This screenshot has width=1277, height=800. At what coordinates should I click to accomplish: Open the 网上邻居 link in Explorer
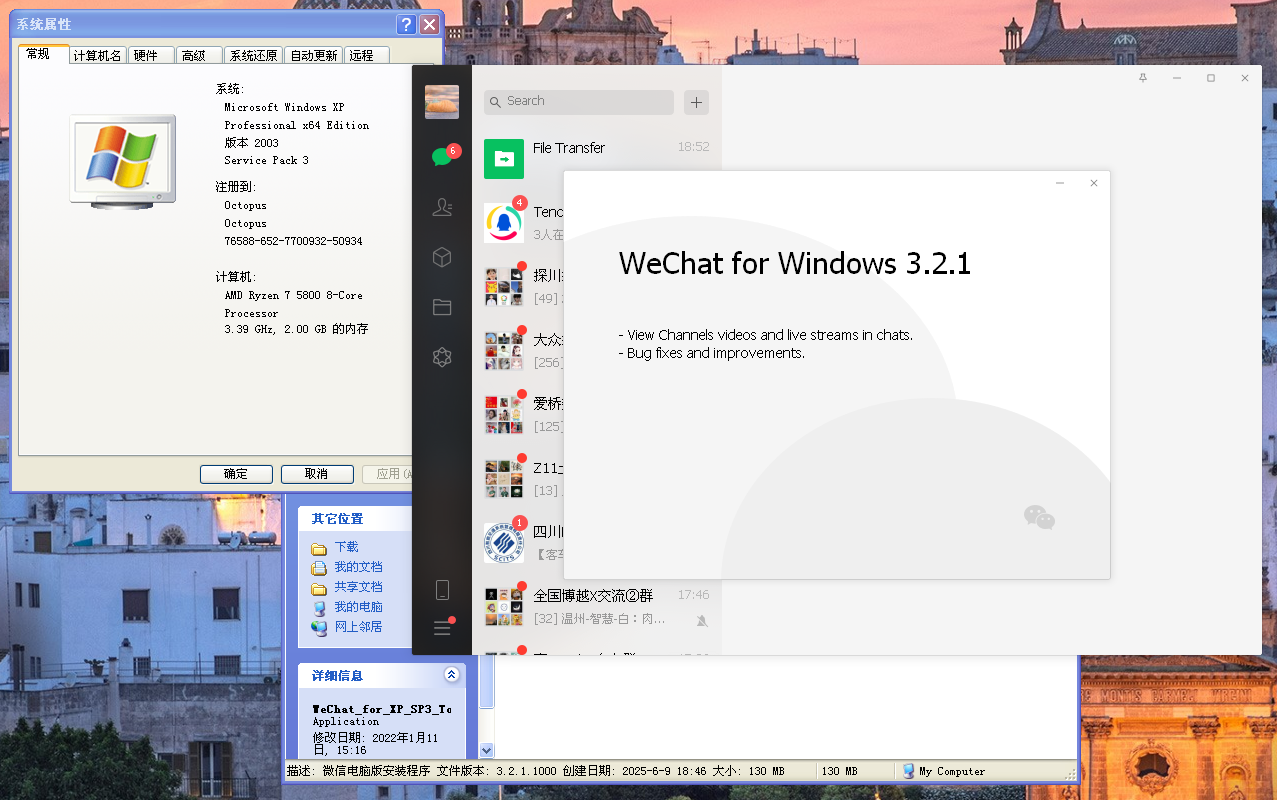[x=358, y=627]
